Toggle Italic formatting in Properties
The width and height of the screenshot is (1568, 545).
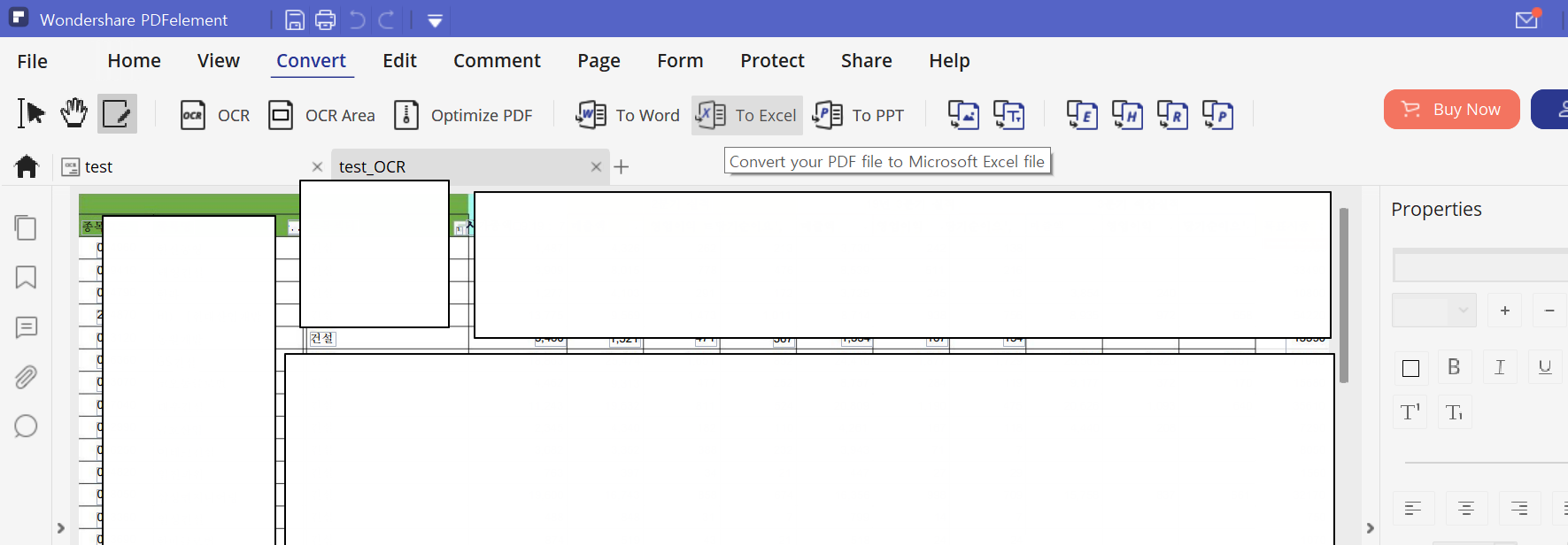[1500, 367]
